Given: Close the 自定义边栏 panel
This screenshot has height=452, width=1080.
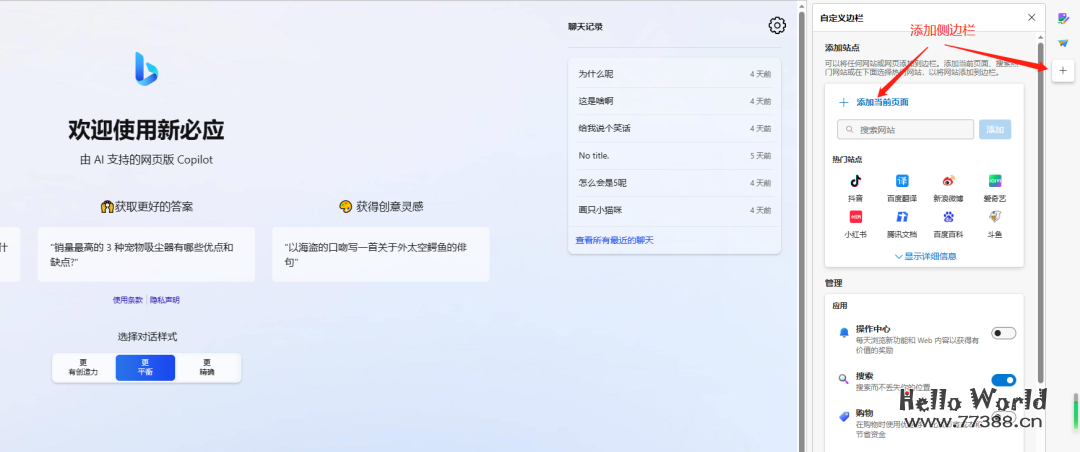Looking at the screenshot, I should click(1031, 17).
